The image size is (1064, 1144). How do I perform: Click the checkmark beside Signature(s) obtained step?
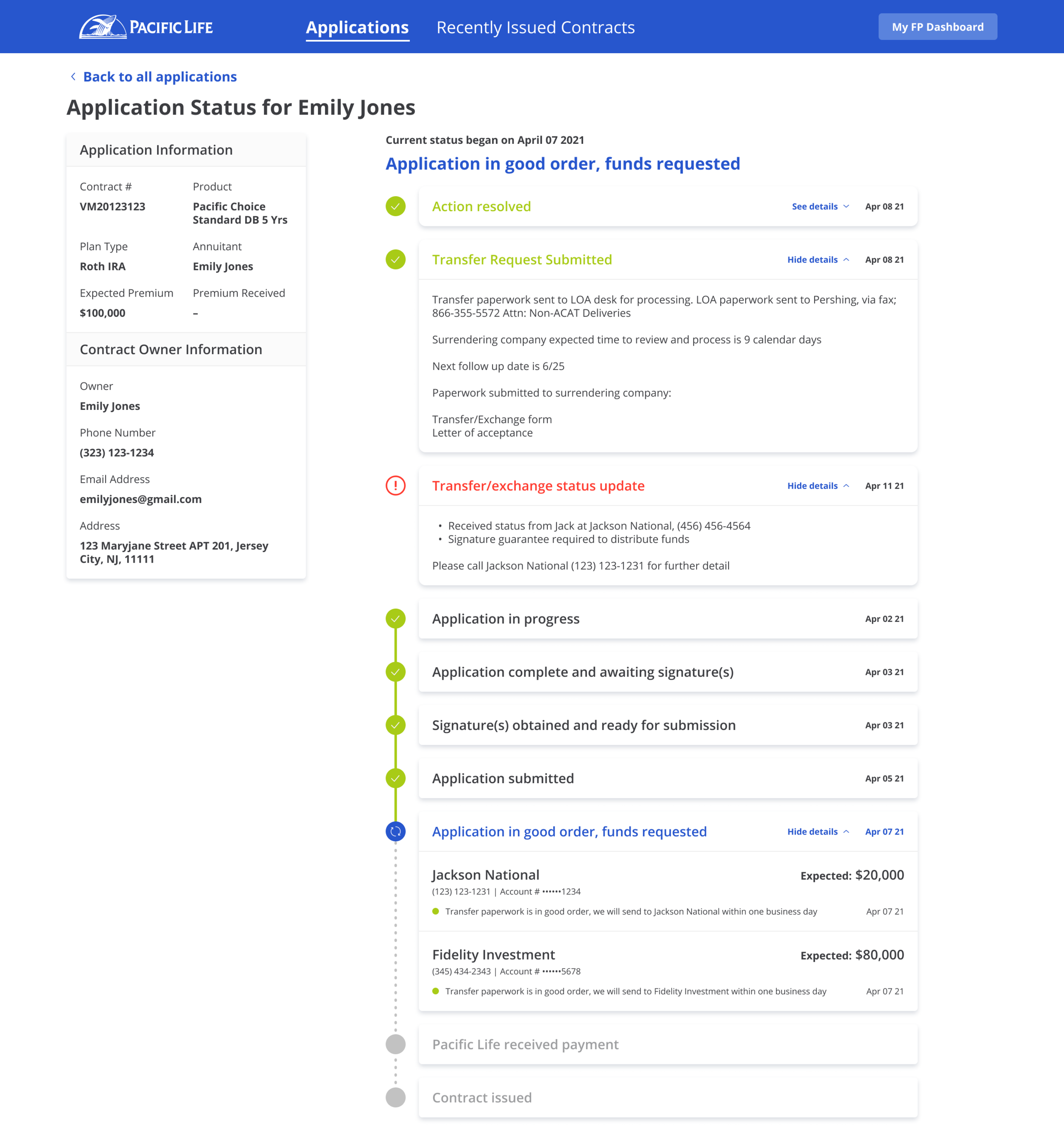395,725
